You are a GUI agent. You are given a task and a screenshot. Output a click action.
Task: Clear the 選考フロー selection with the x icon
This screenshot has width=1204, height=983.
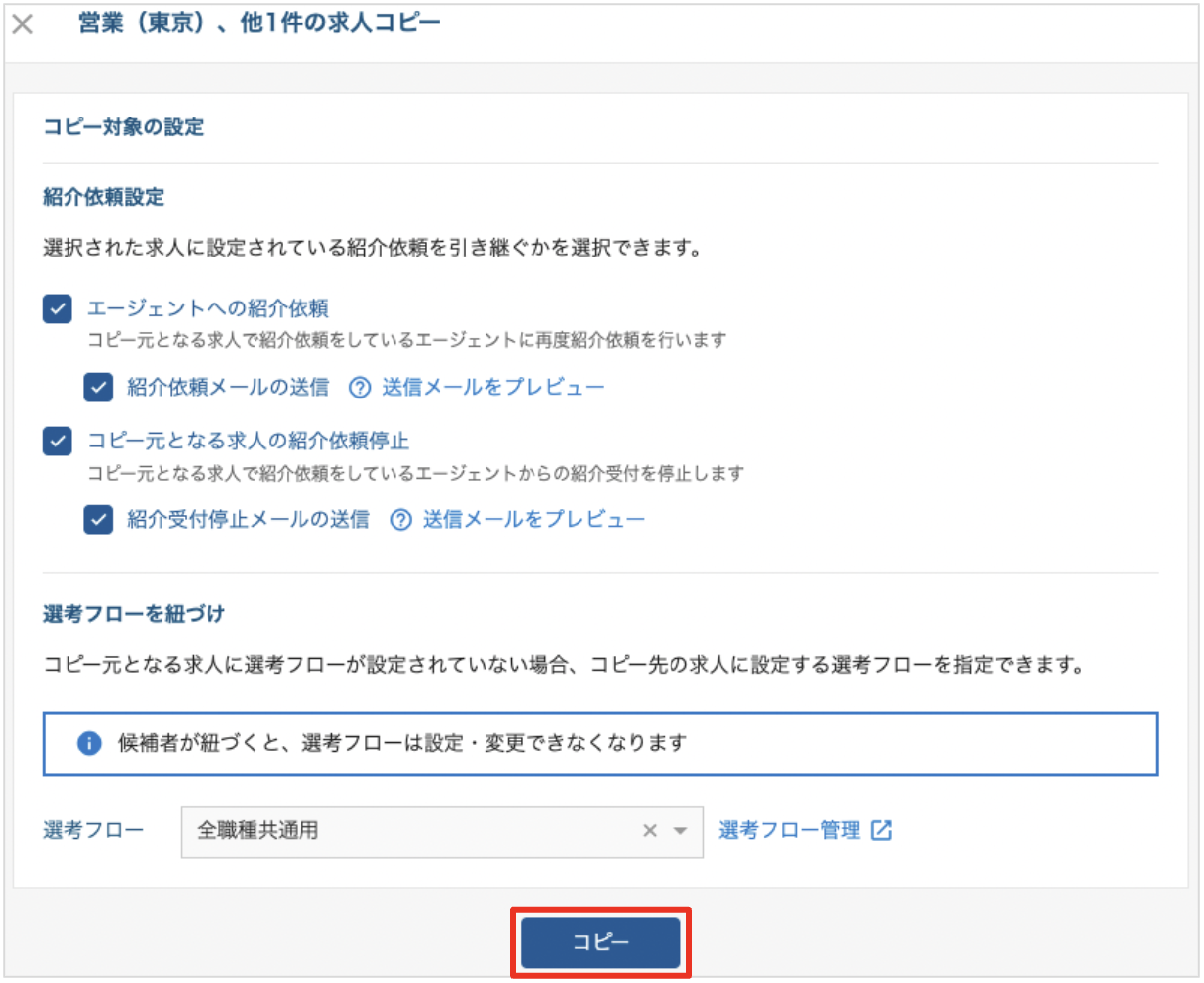(x=649, y=831)
